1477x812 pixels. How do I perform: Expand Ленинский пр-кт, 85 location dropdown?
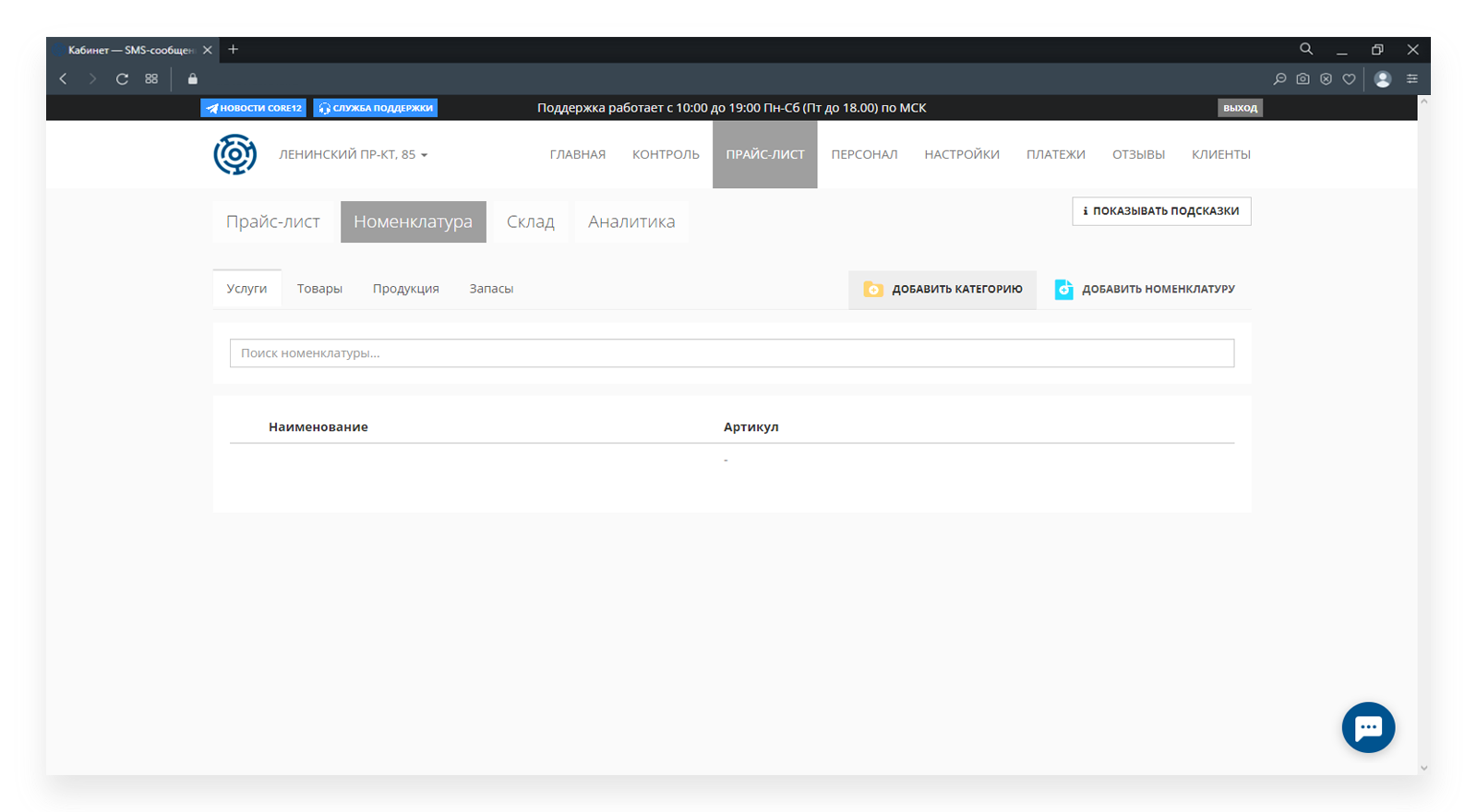354,154
